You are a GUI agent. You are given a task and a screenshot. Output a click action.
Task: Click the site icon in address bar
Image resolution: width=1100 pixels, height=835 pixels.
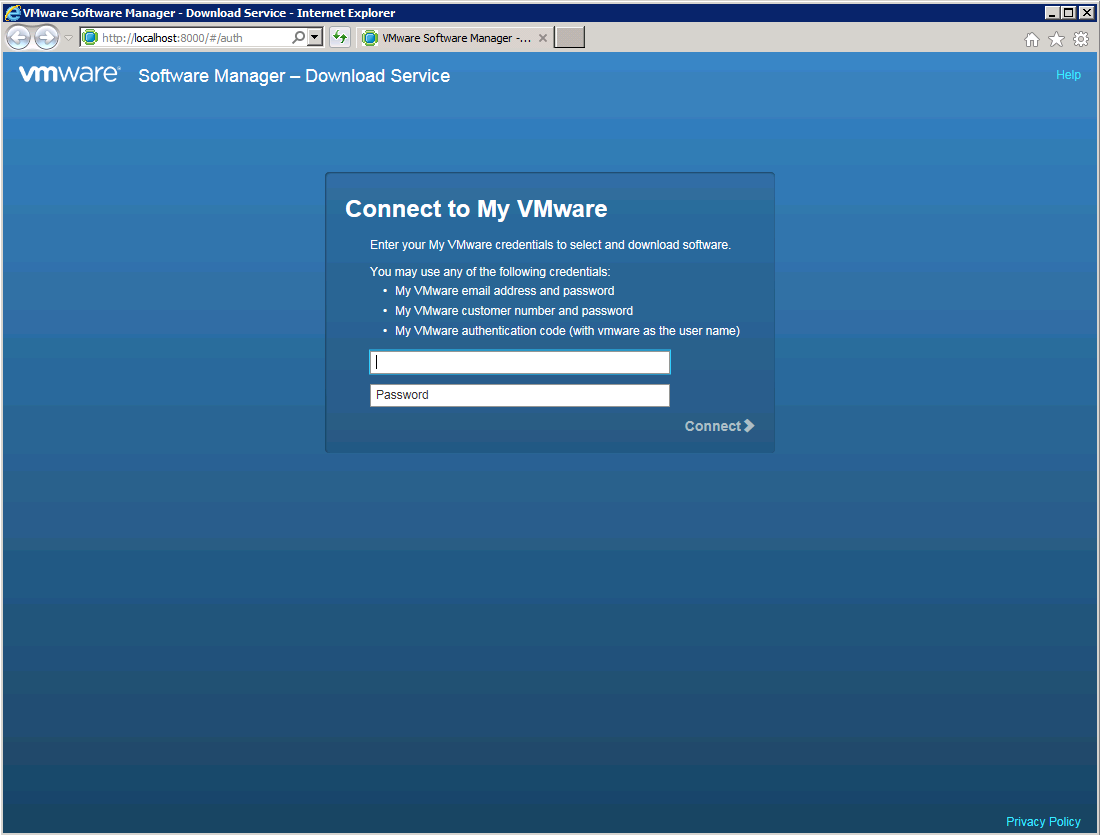[x=91, y=38]
